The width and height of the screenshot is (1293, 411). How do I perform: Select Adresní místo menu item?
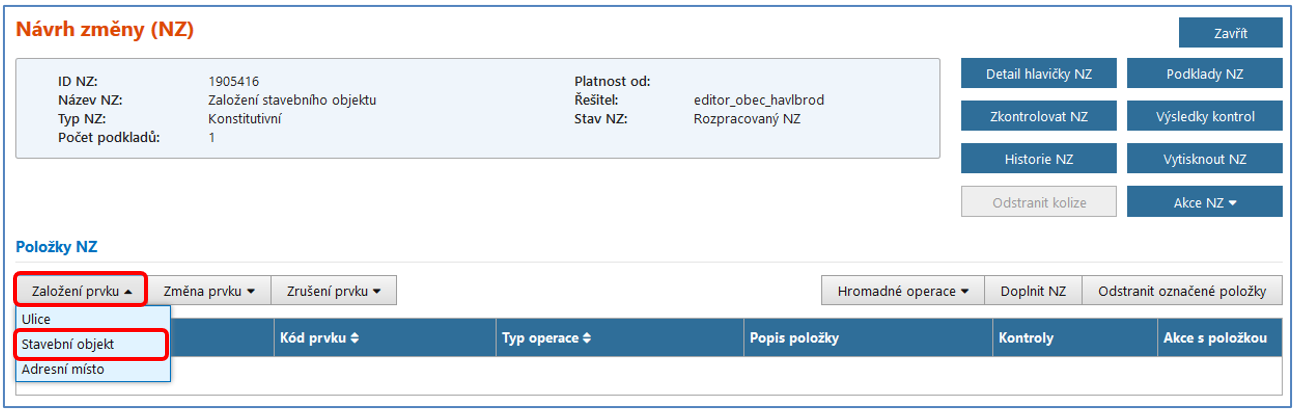62,369
